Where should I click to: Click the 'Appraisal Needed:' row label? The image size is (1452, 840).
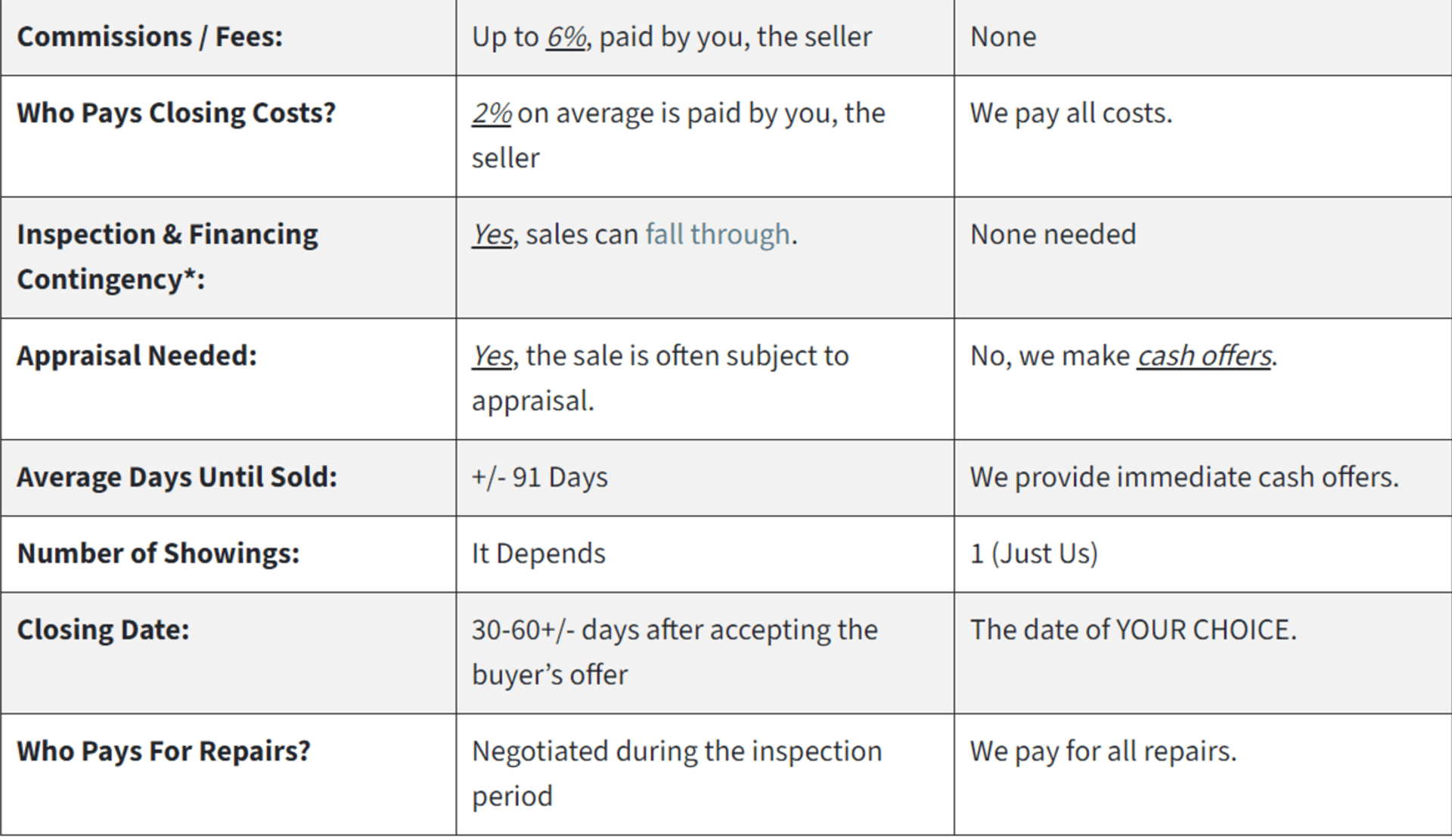pyautogui.click(x=137, y=355)
